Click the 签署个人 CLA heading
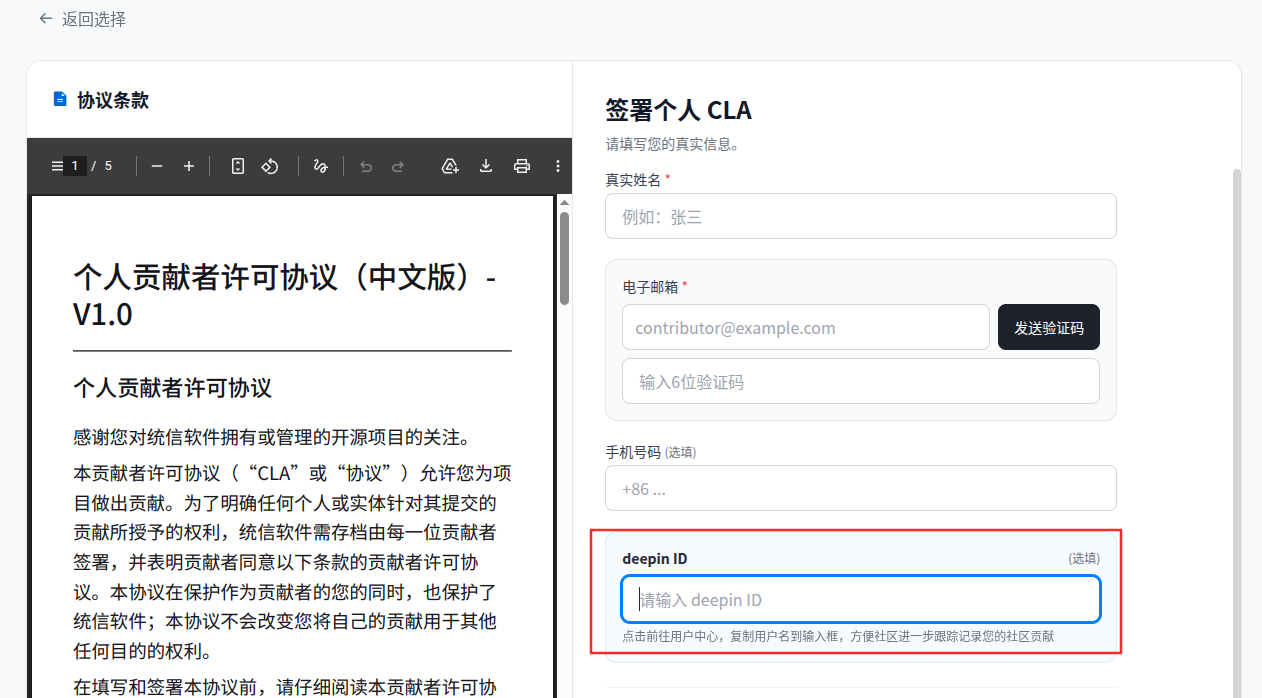The width and height of the screenshot is (1262, 698). click(x=678, y=109)
